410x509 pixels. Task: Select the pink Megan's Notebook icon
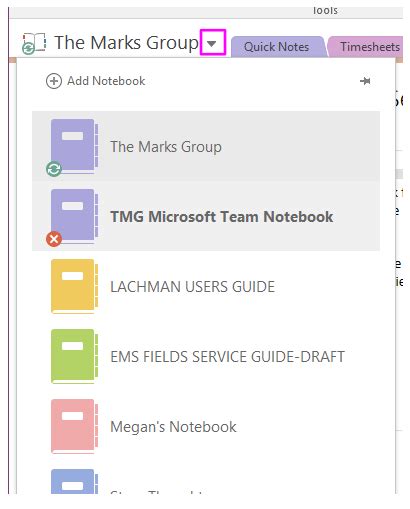75,427
